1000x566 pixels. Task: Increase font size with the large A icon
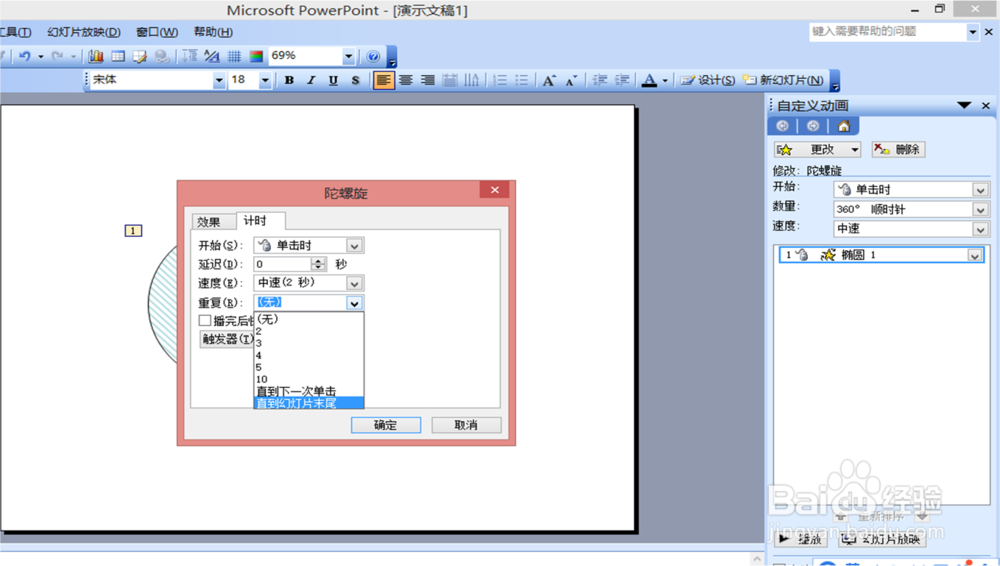pos(549,80)
